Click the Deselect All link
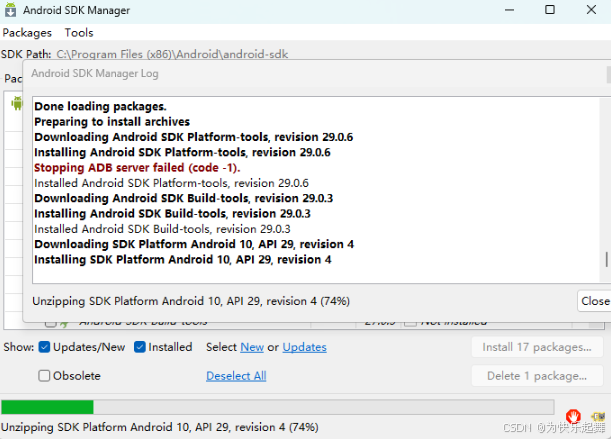The width and height of the screenshot is (611, 439). (x=236, y=376)
